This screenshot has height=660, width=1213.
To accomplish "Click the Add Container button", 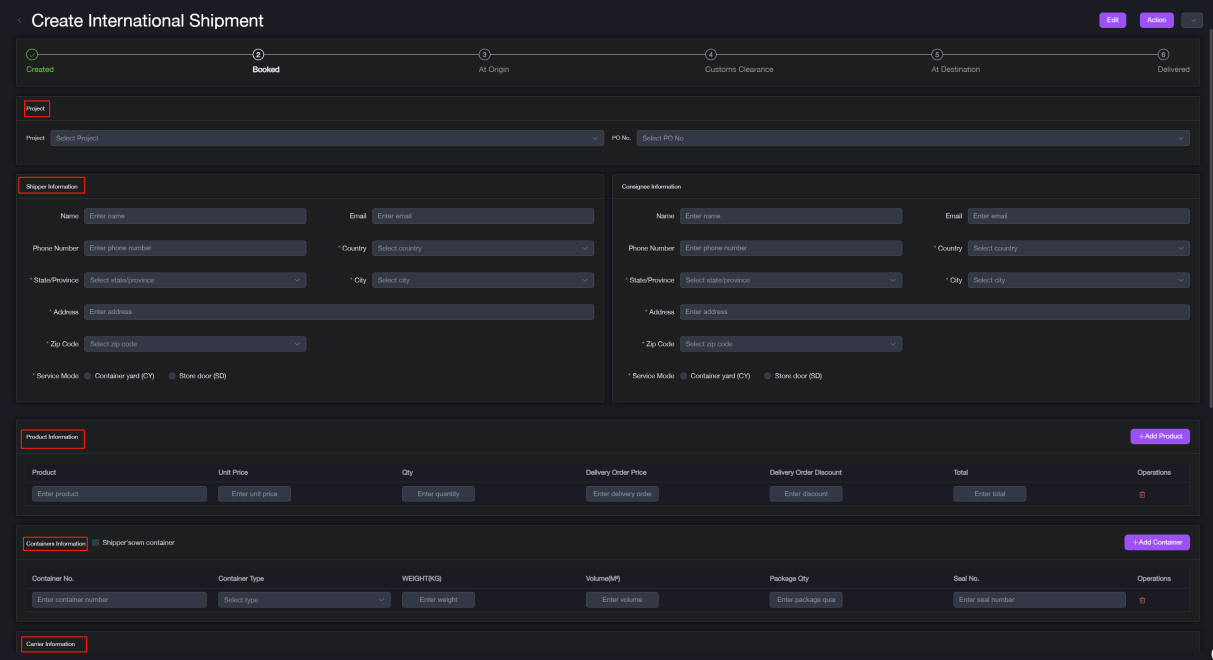I will pos(1157,542).
